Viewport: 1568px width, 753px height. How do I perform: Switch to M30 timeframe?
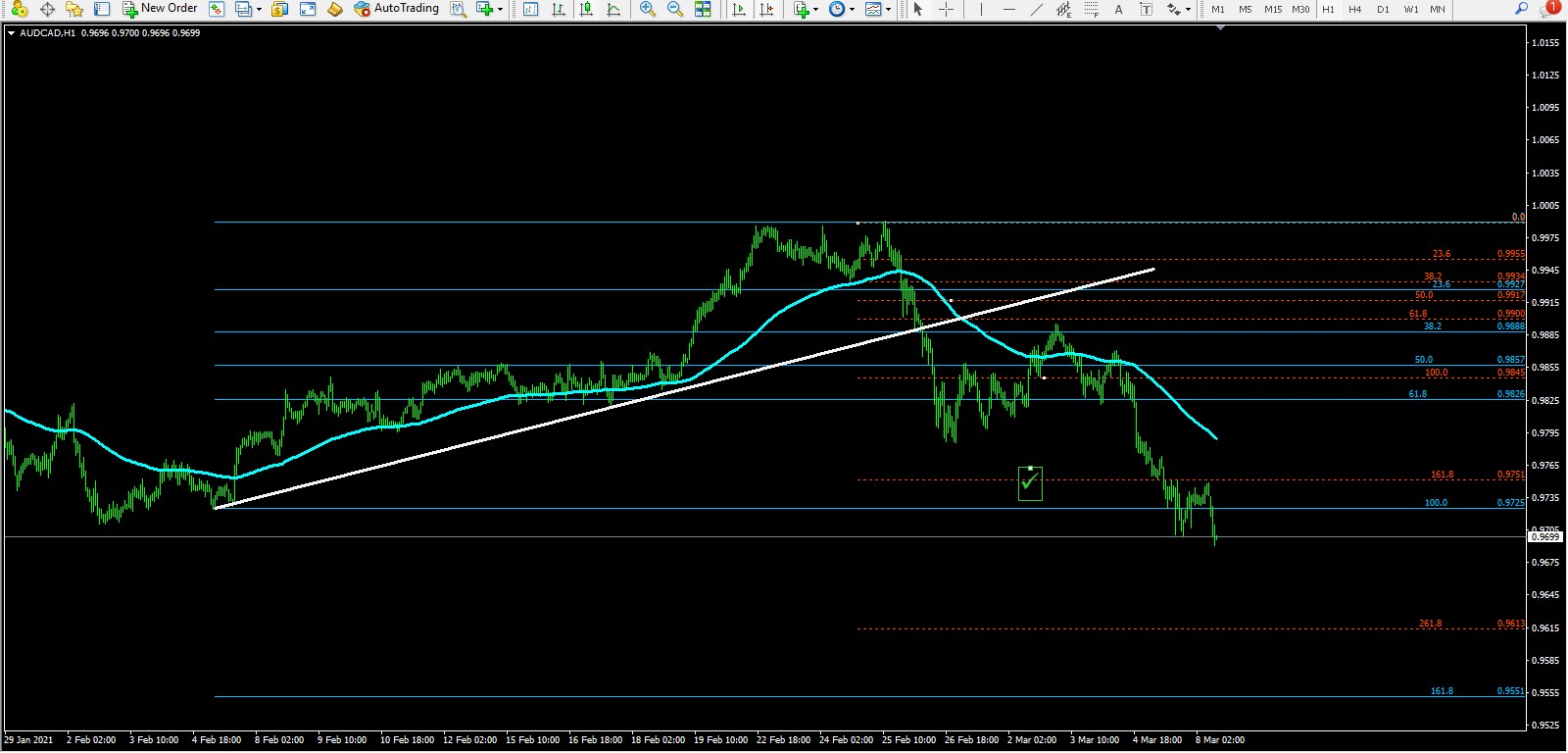click(x=1300, y=9)
